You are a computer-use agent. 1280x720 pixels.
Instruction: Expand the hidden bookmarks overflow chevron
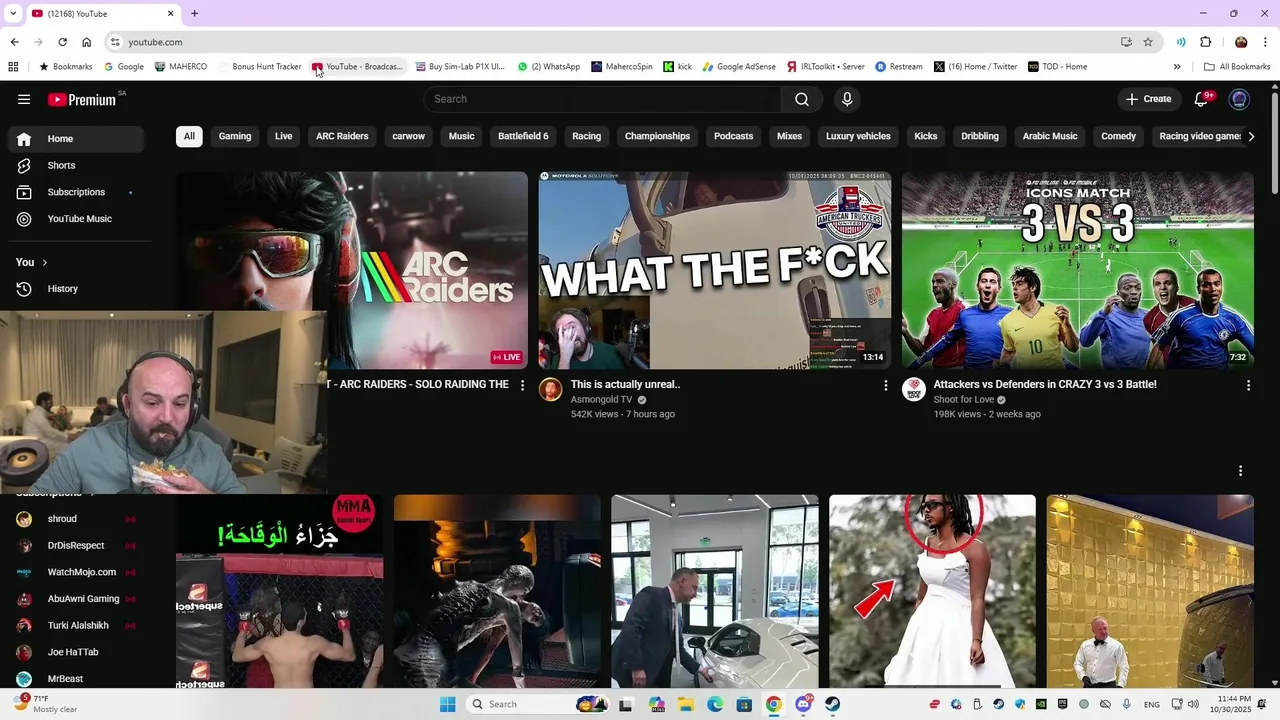[1177, 67]
